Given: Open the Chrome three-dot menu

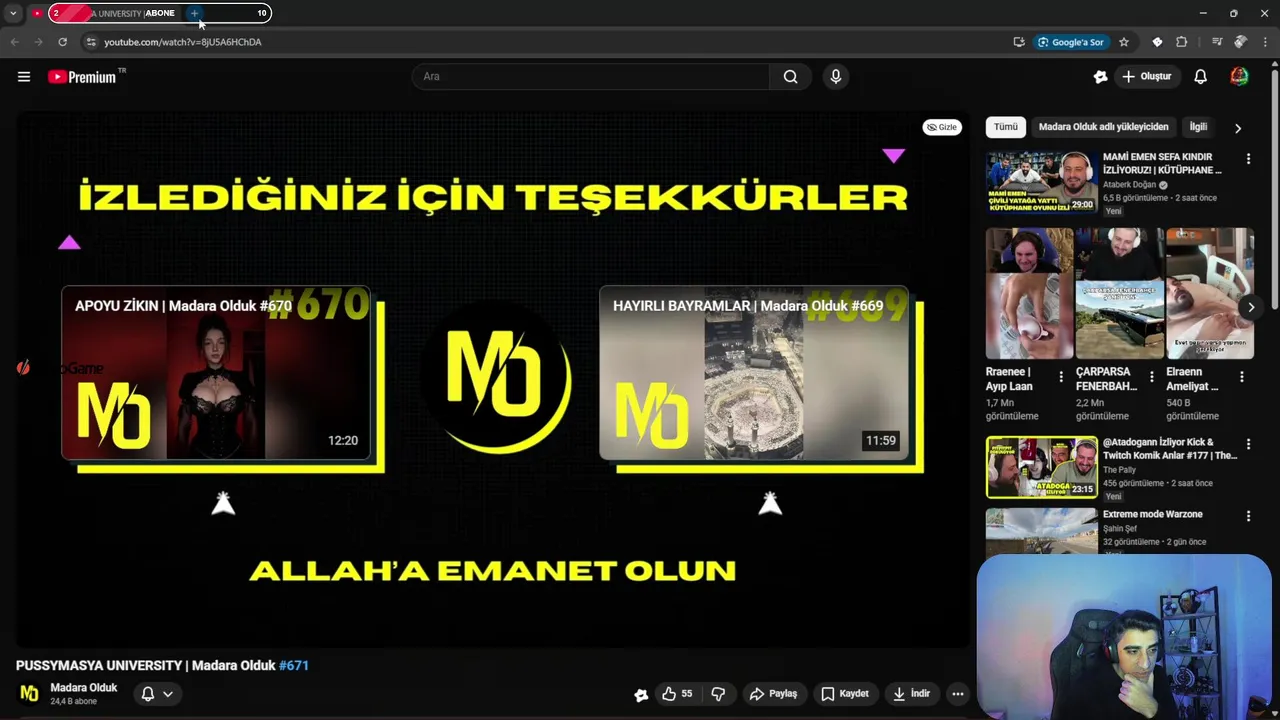Looking at the screenshot, I should point(1265,42).
